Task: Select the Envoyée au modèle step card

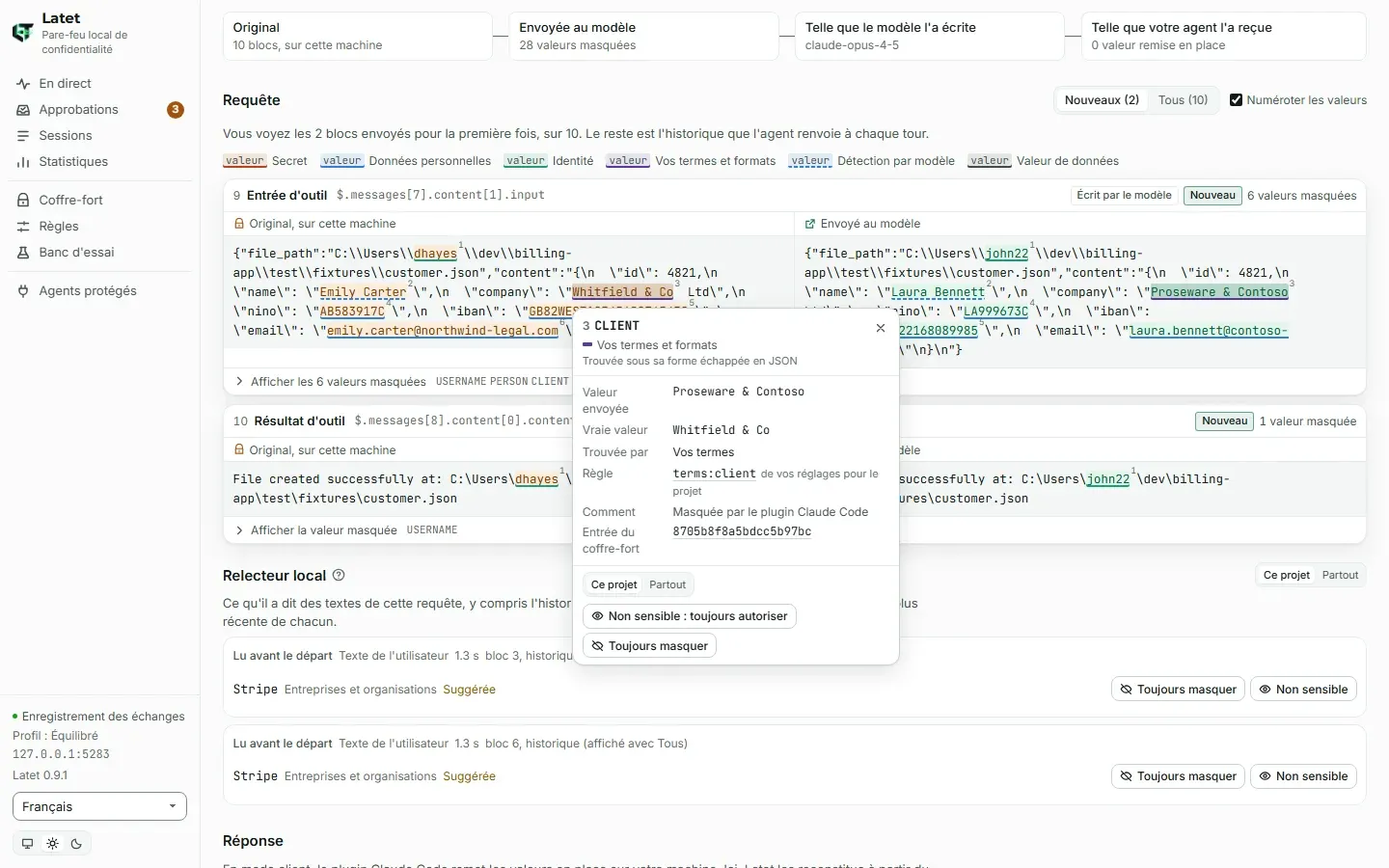Action: (x=643, y=36)
